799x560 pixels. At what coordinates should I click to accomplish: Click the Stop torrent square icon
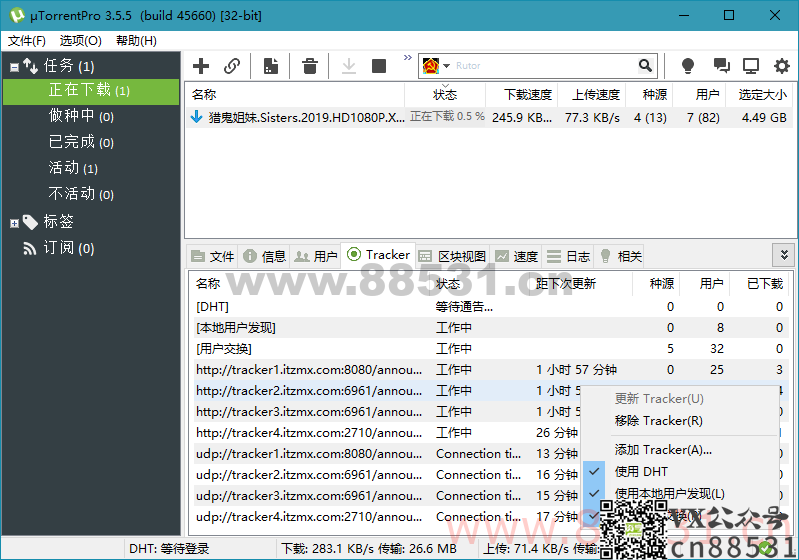click(x=379, y=66)
